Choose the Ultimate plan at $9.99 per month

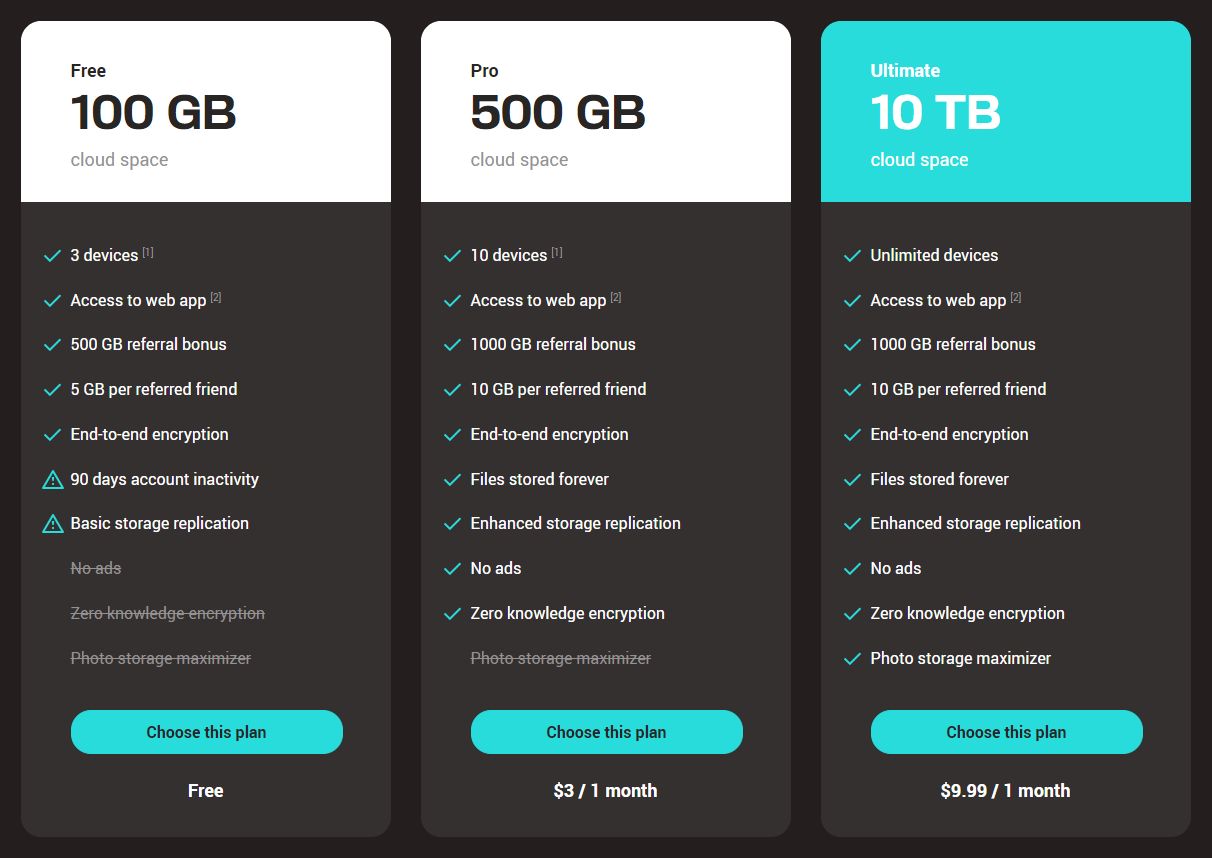(x=1007, y=732)
